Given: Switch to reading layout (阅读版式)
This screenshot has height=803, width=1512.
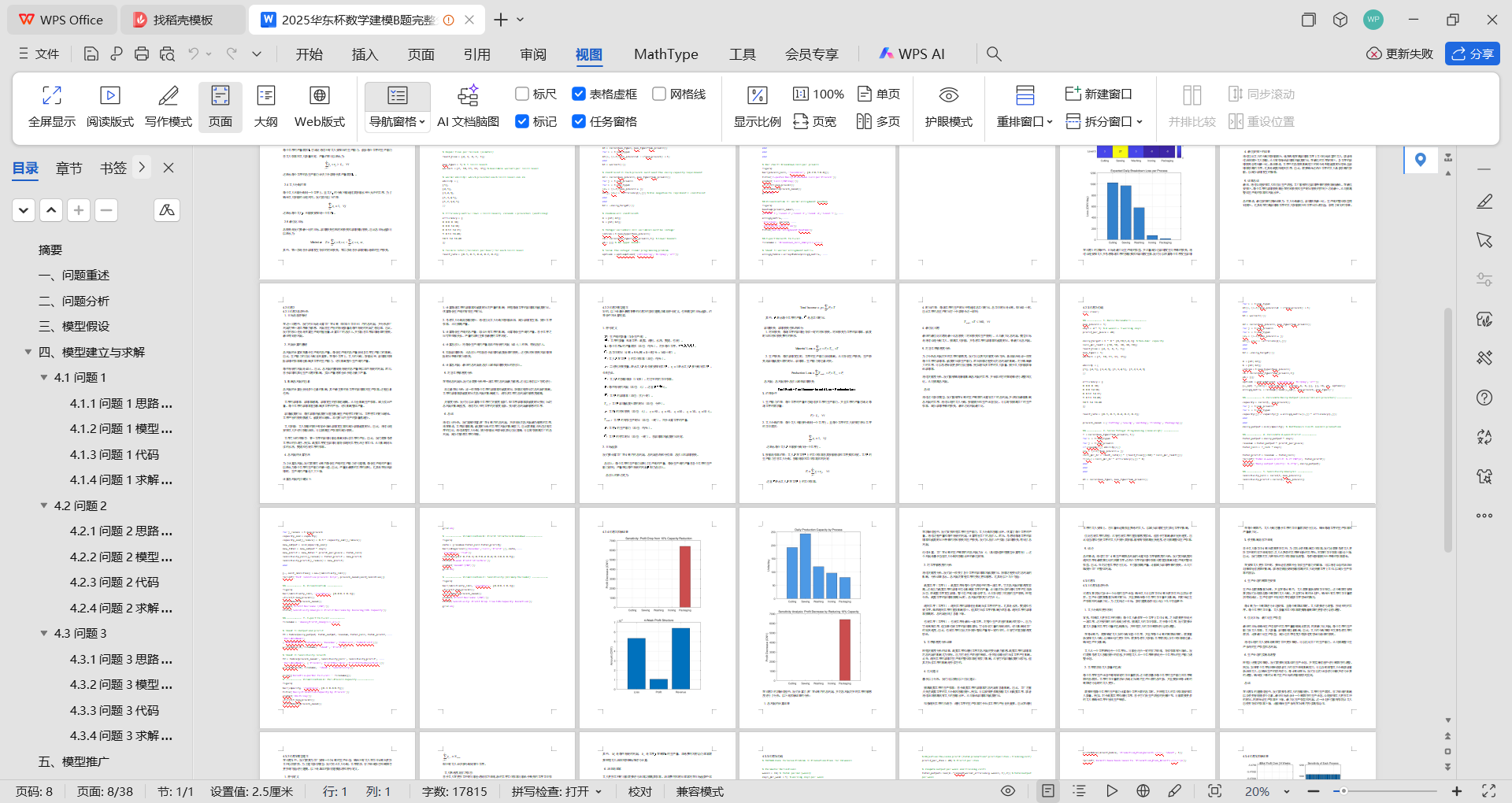Looking at the screenshot, I should (x=110, y=106).
